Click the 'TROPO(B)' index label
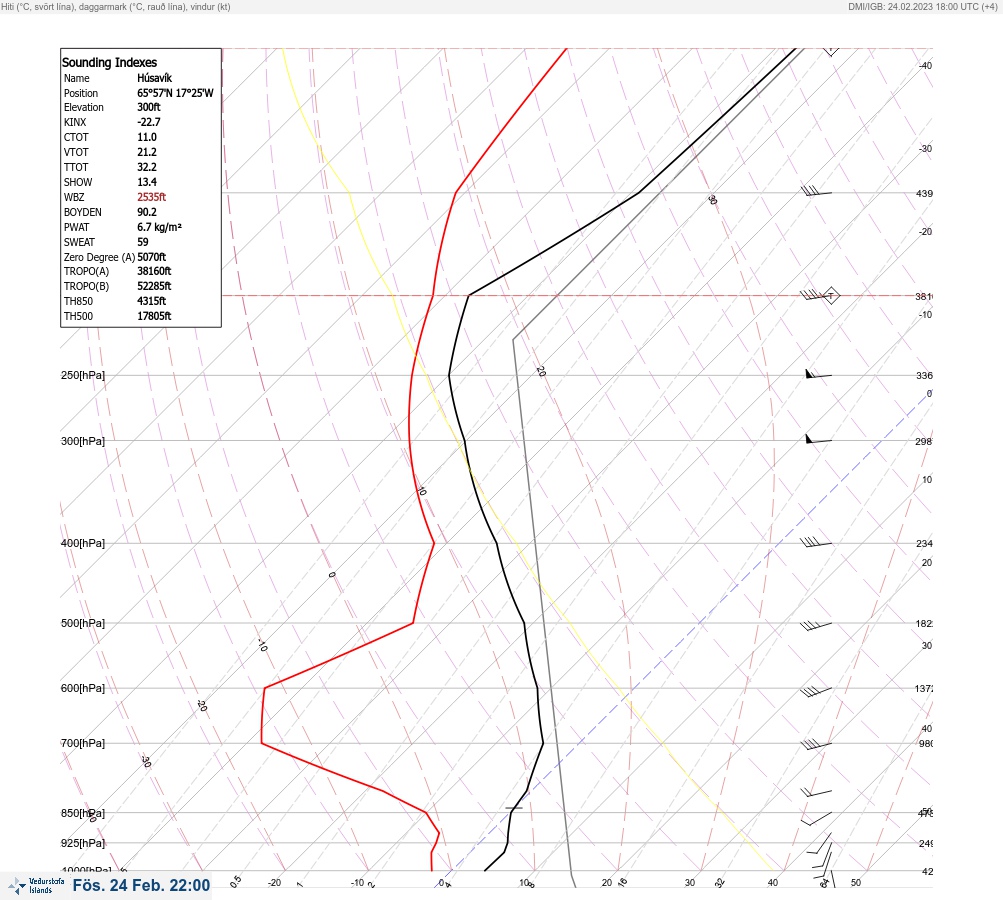Image resolution: width=1003 pixels, height=900 pixels. 86,286
